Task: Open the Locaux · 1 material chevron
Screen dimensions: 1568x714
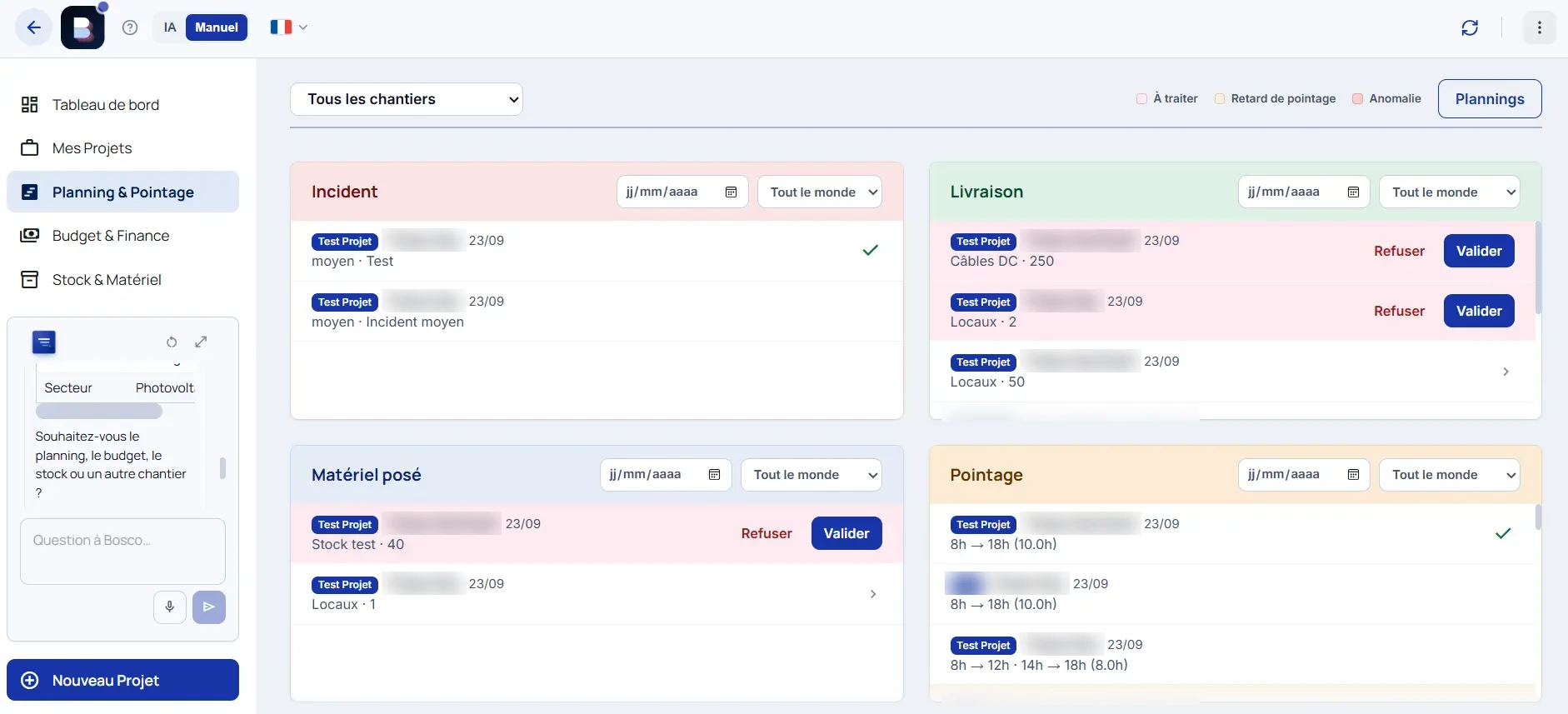Action: pyautogui.click(x=872, y=594)
